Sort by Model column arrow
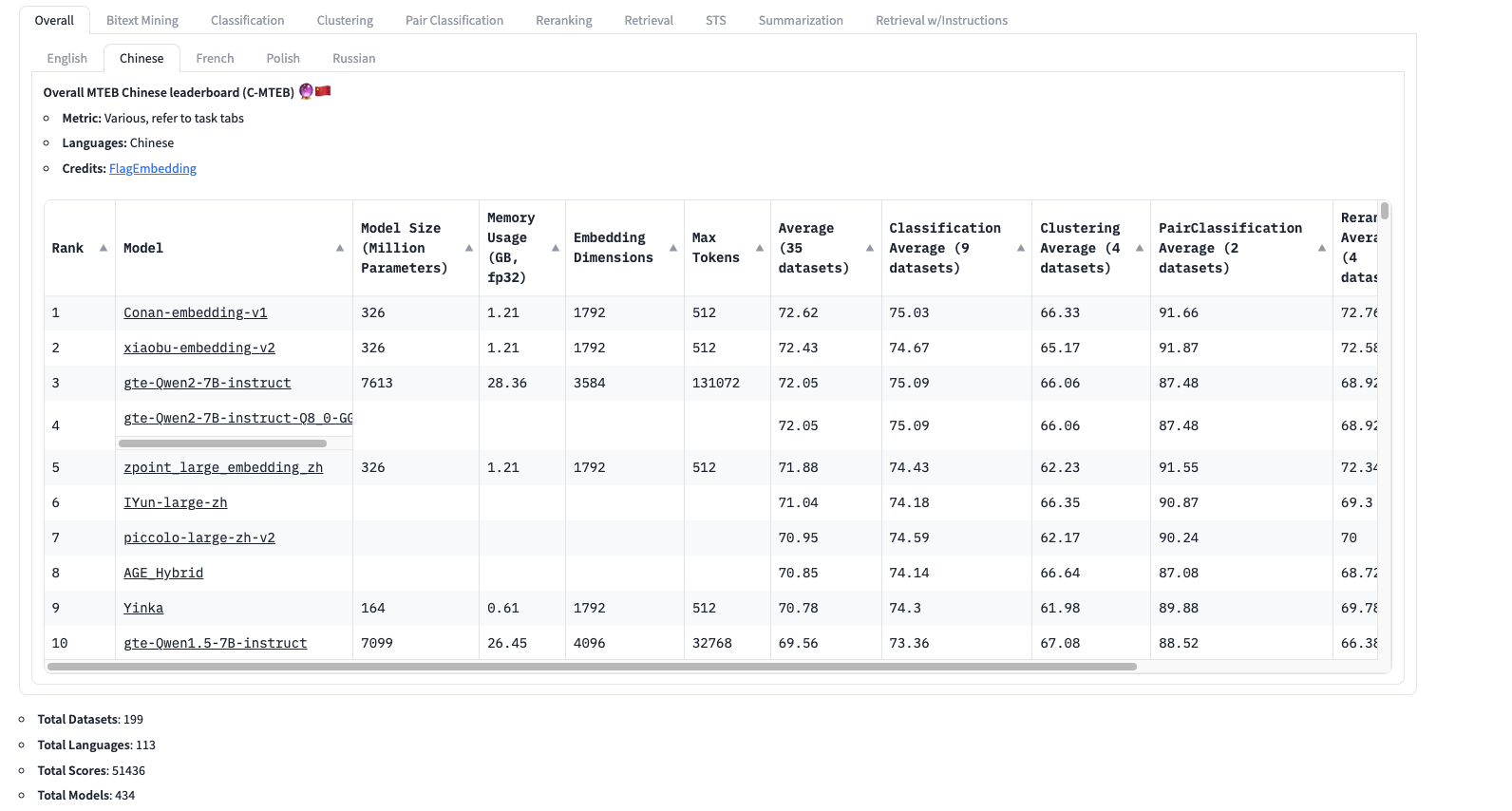 click(x=340, y=248)
